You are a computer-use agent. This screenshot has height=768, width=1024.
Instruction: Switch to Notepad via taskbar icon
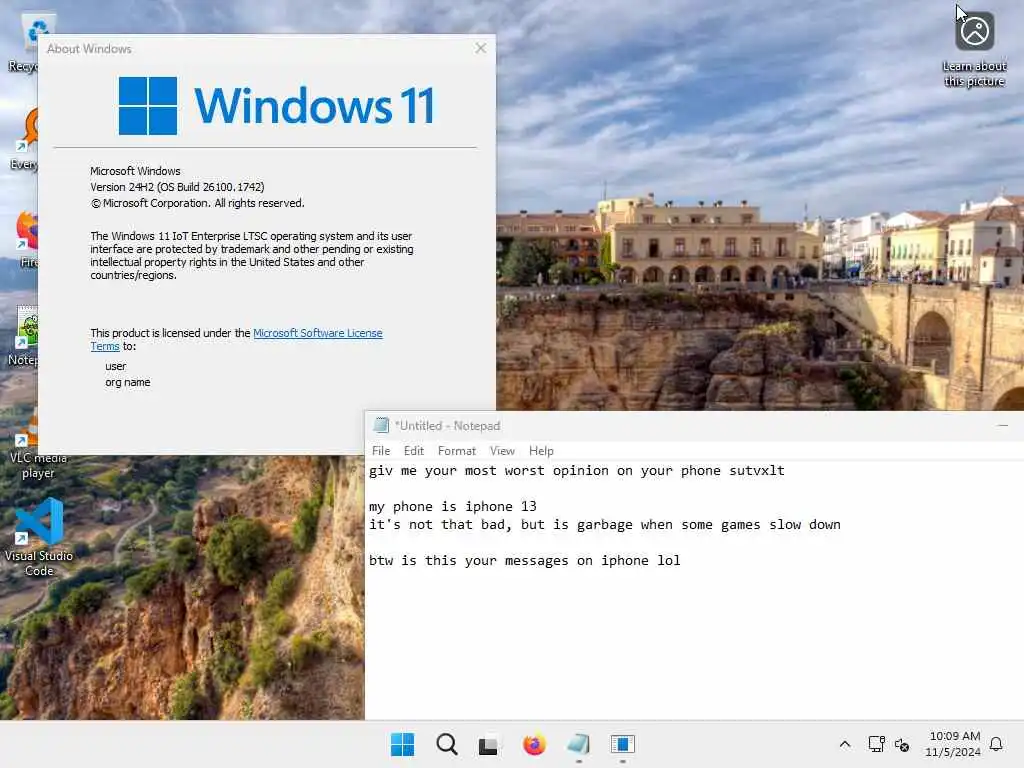(x=579, y=744)
